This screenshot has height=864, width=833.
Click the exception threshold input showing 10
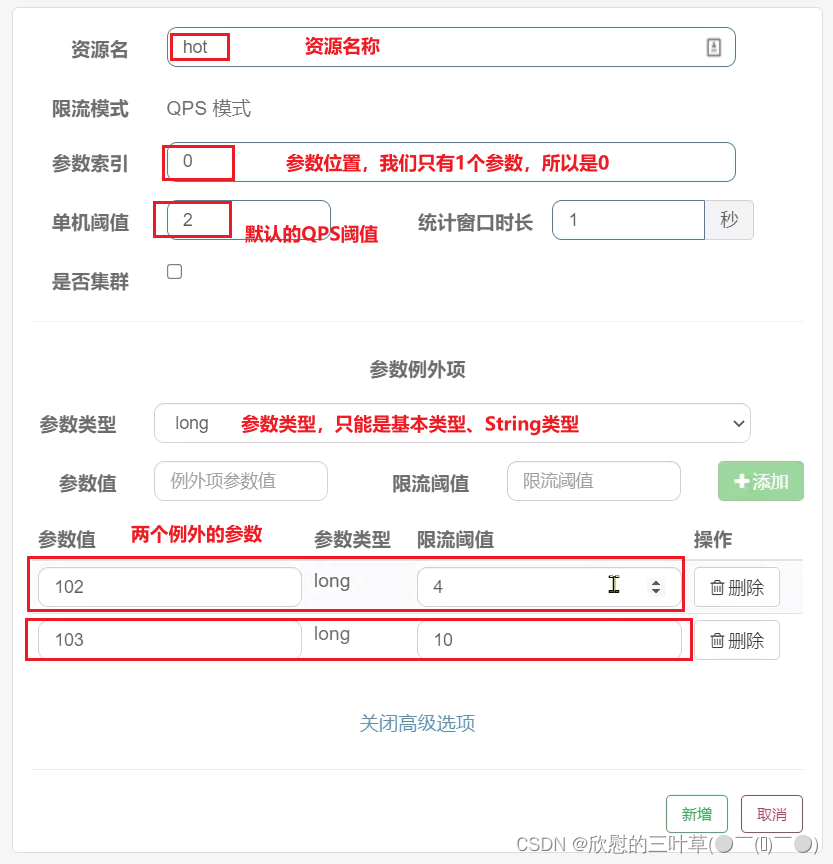pos(550,640)
